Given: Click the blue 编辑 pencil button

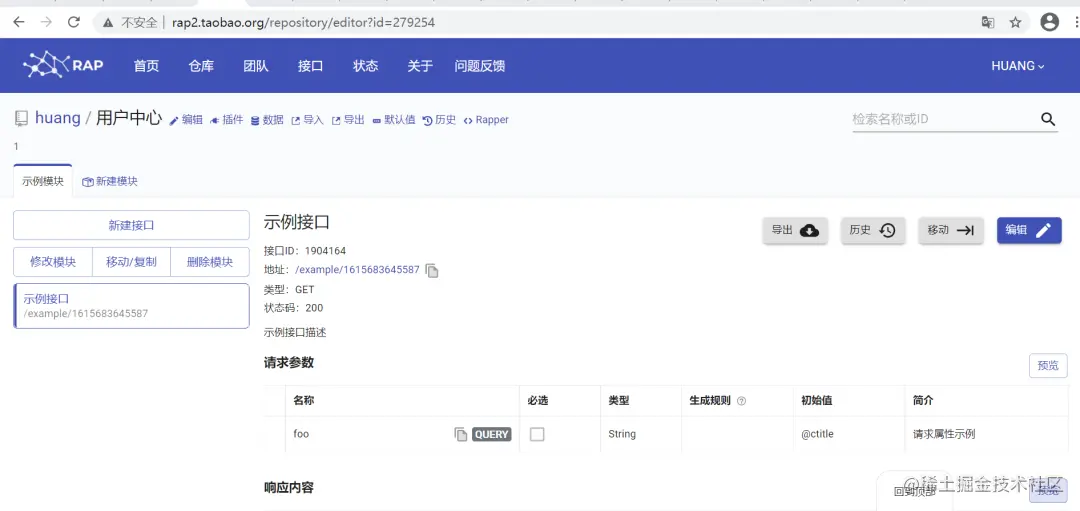Looking at the screenshot, I should [1029, 231].
